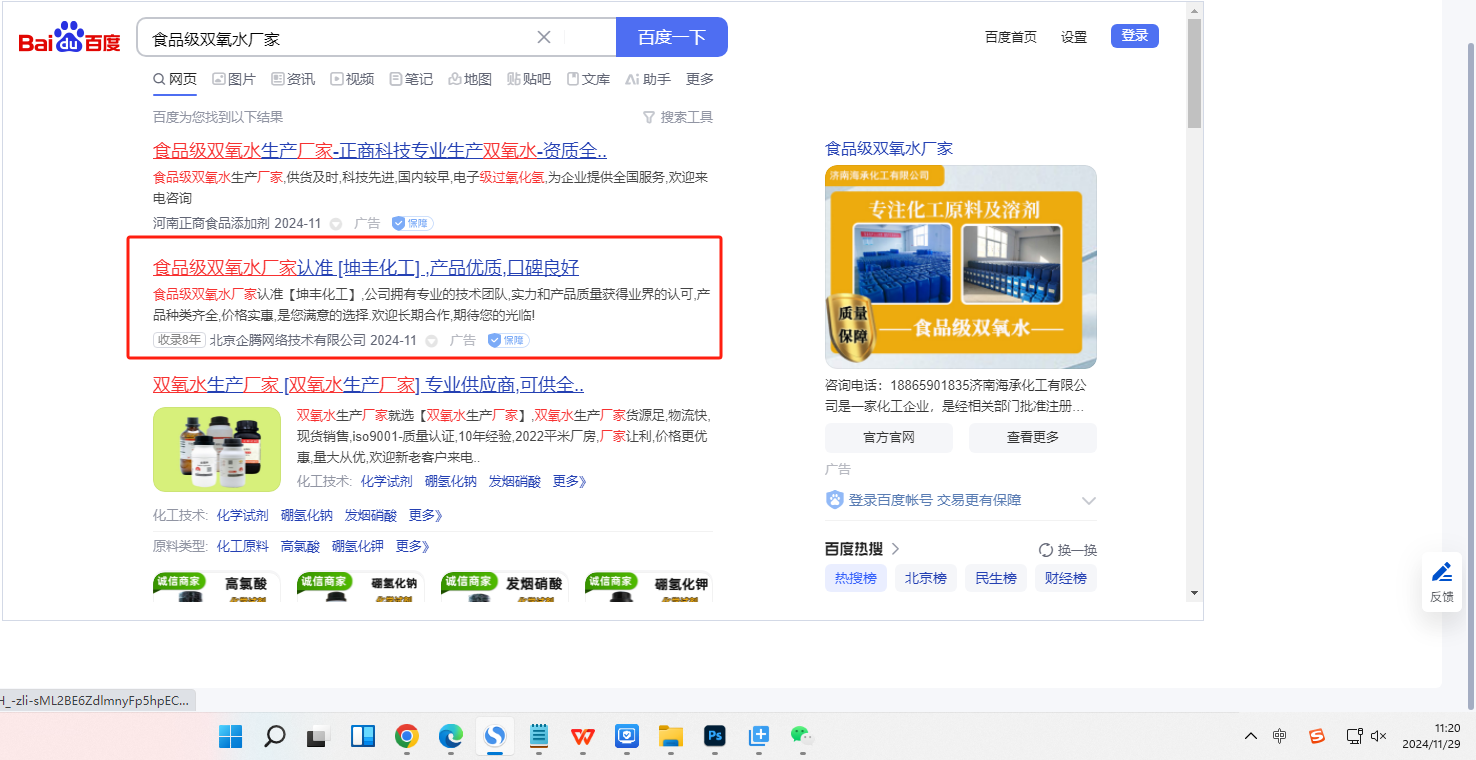Screen dimensions: 1476x760
Task: Expand the 更多 search category menu
Action: click(x=700, y=79)
